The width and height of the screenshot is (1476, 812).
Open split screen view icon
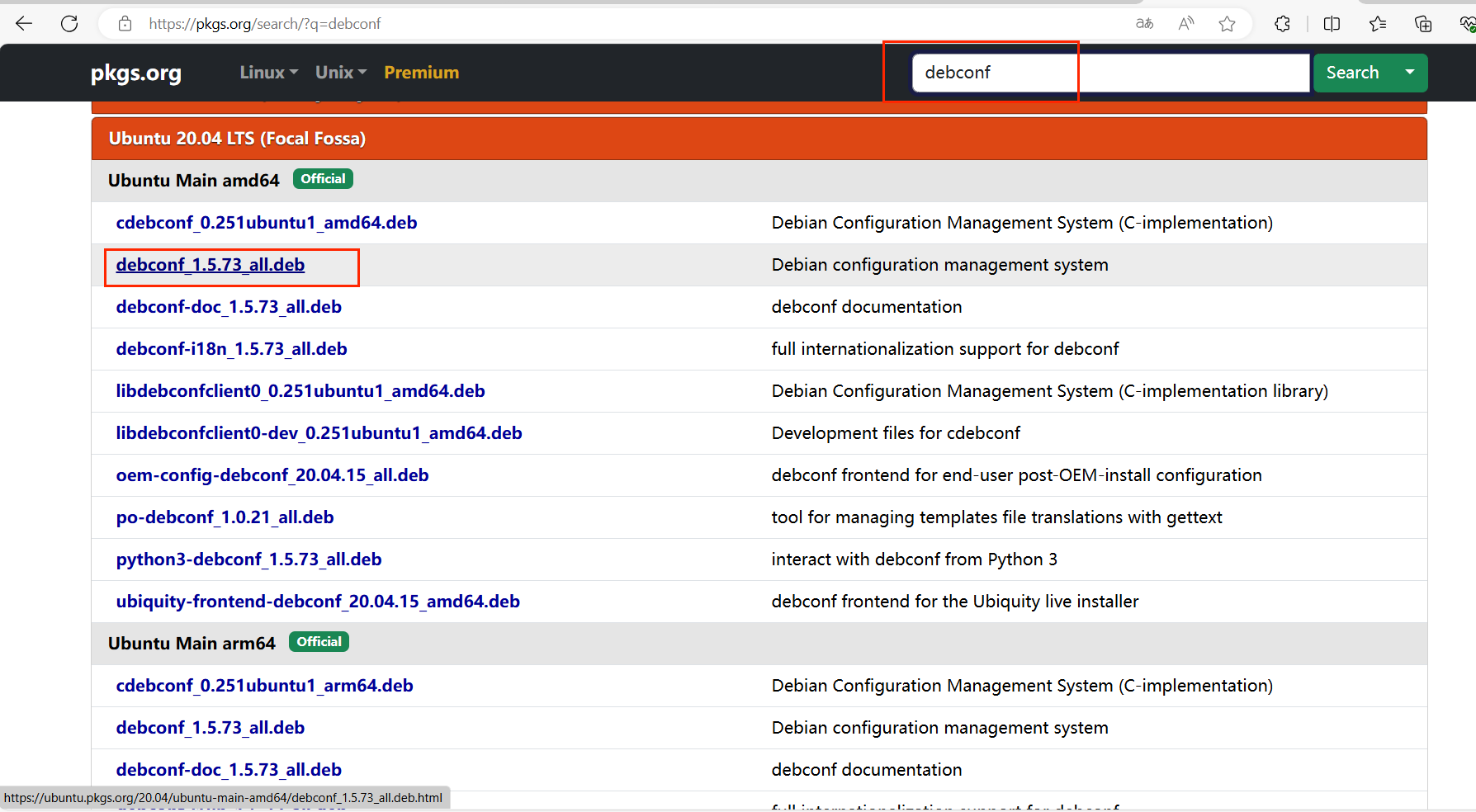pos(1332,24)
